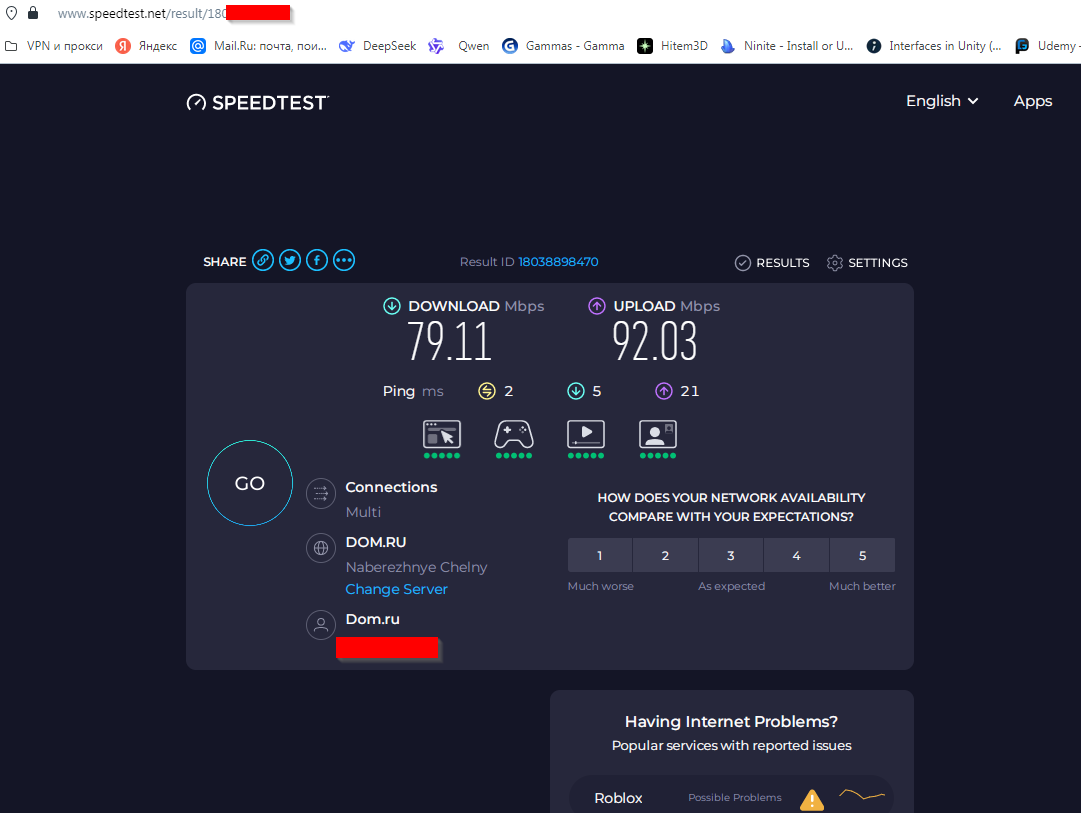This screenshot has height=813, width=1081.
Task: Click the DOM.RU server globe icon
Action: (x=321, y=548)
